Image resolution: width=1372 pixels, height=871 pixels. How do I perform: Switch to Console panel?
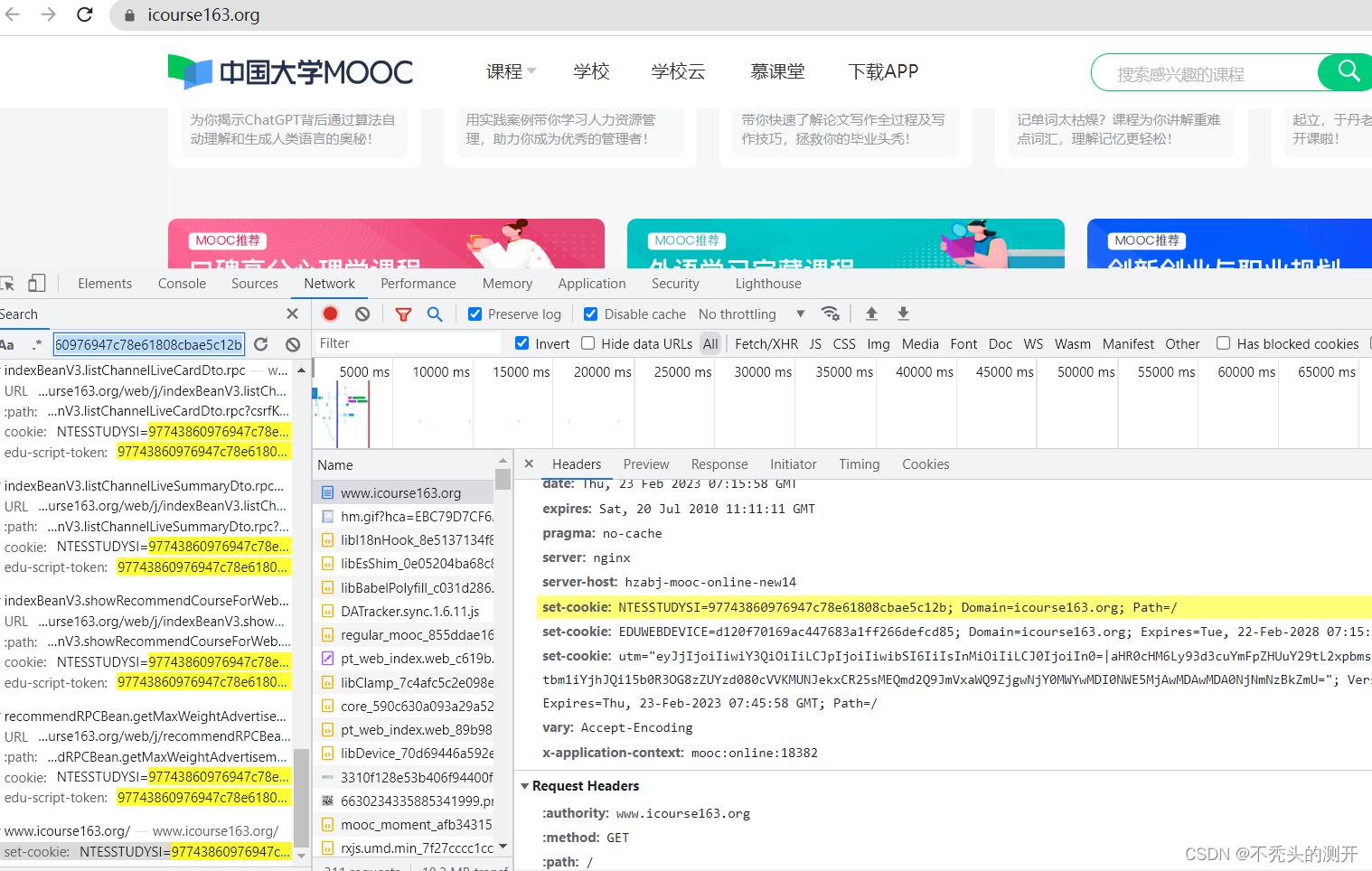182,283
